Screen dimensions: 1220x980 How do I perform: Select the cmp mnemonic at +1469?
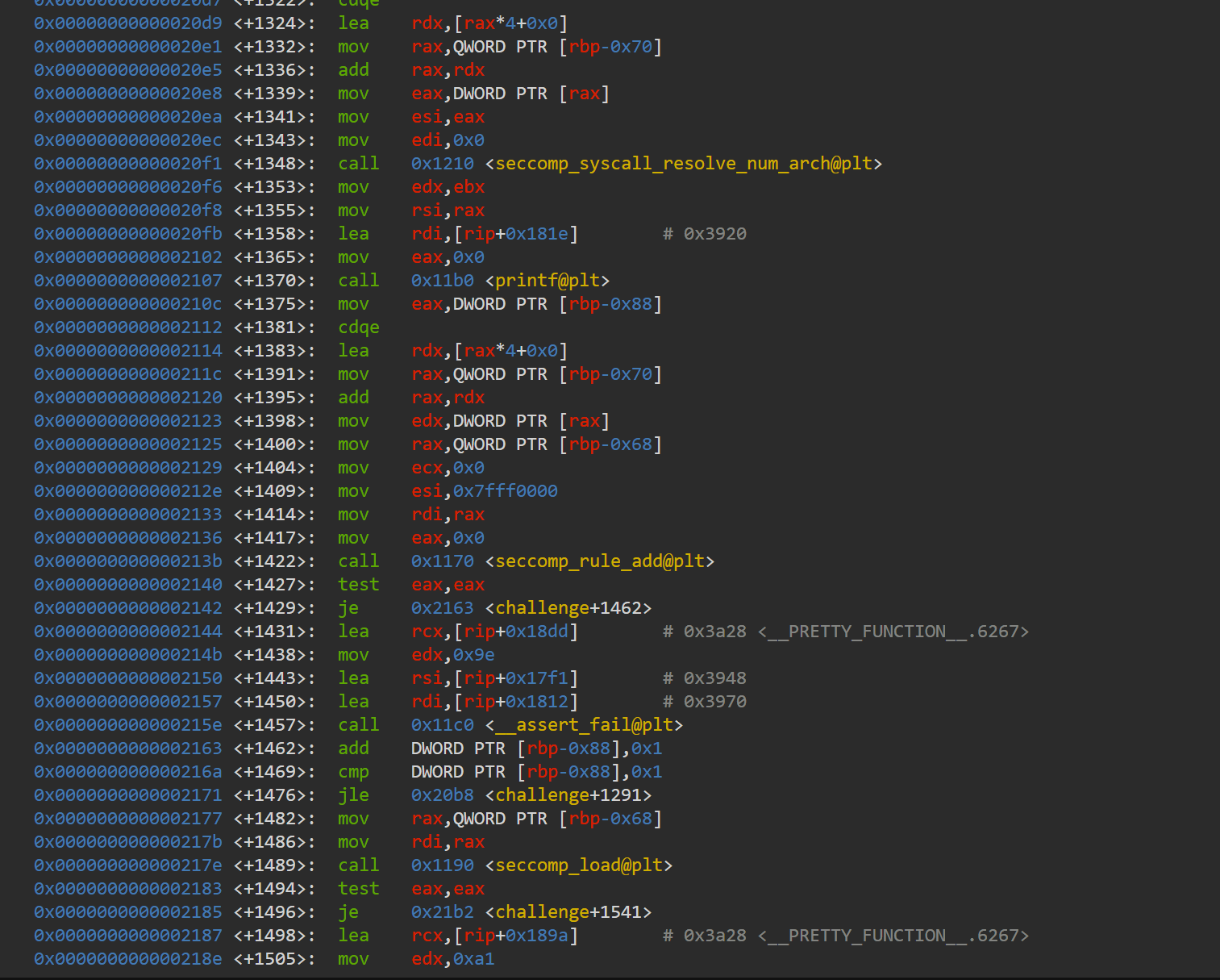(x=353, y=772)
